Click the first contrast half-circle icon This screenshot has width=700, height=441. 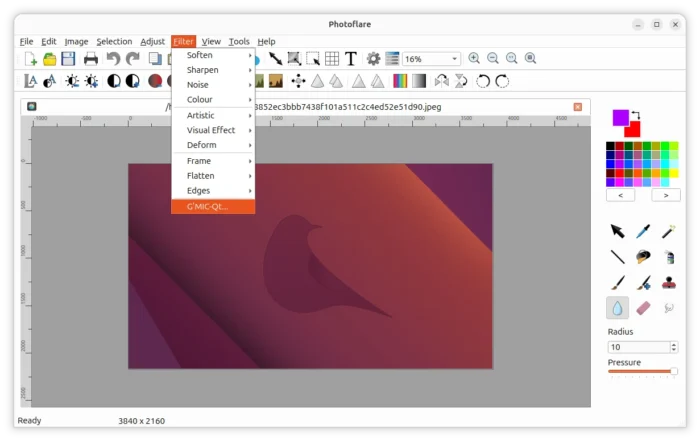click(x=114, y=81)
